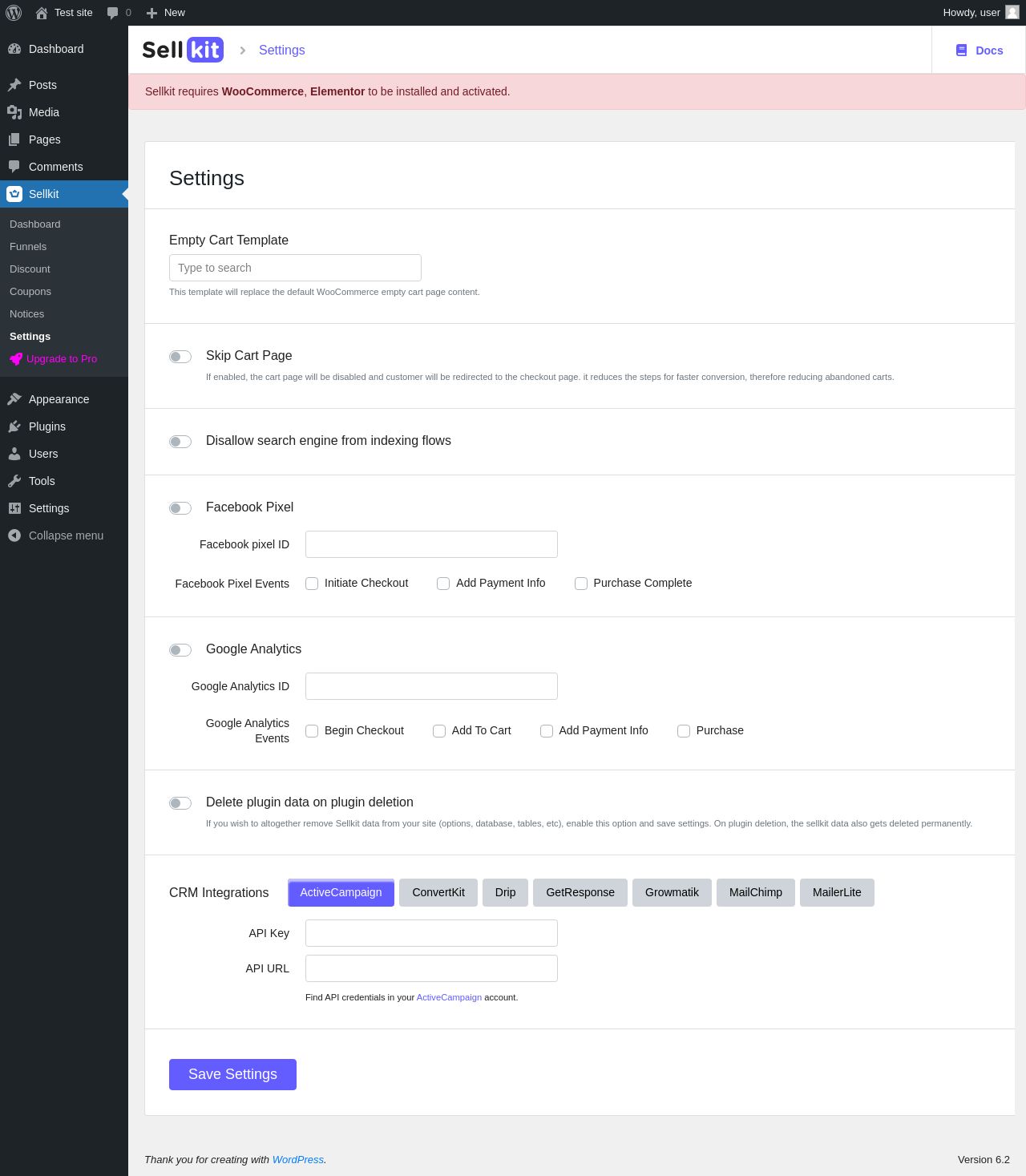Click the Media icon in sidebar

coord(14,112)
